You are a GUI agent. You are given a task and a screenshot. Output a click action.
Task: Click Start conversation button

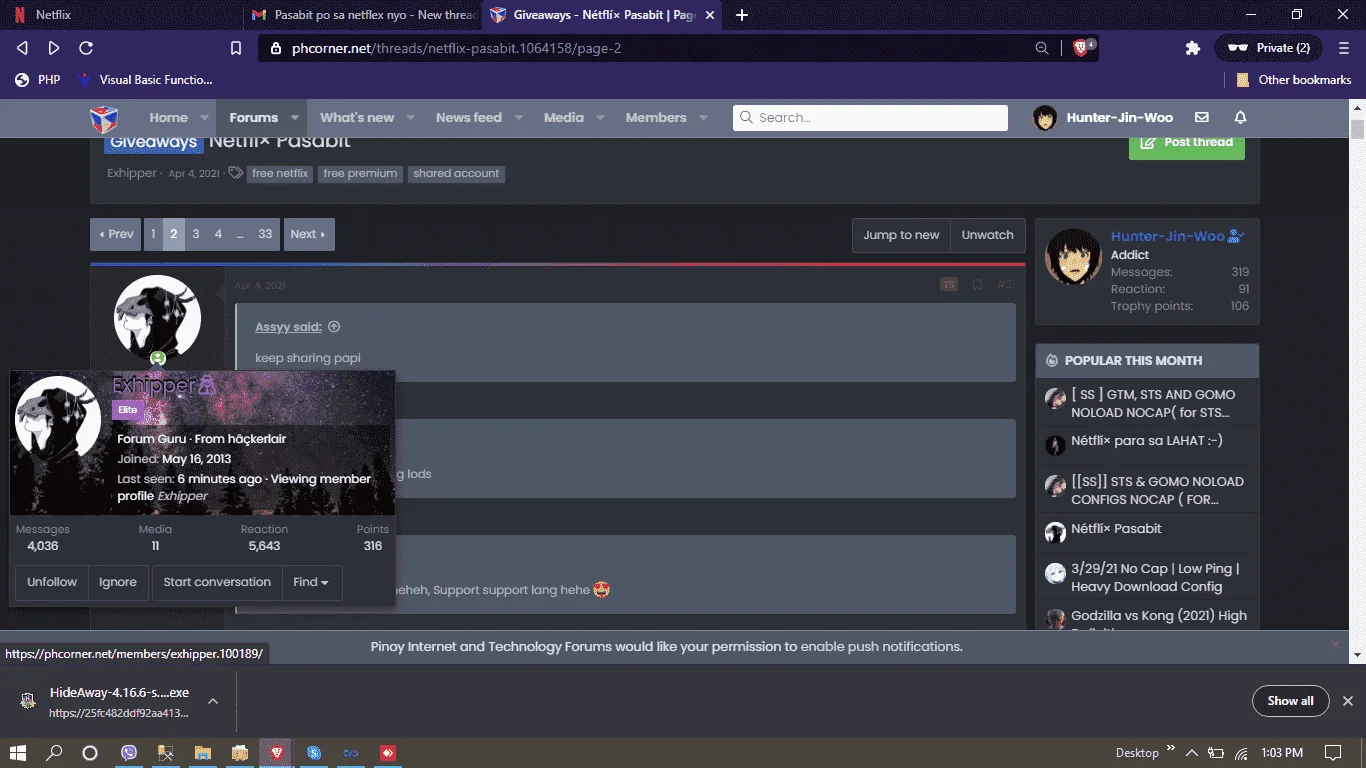click(217, 582)
